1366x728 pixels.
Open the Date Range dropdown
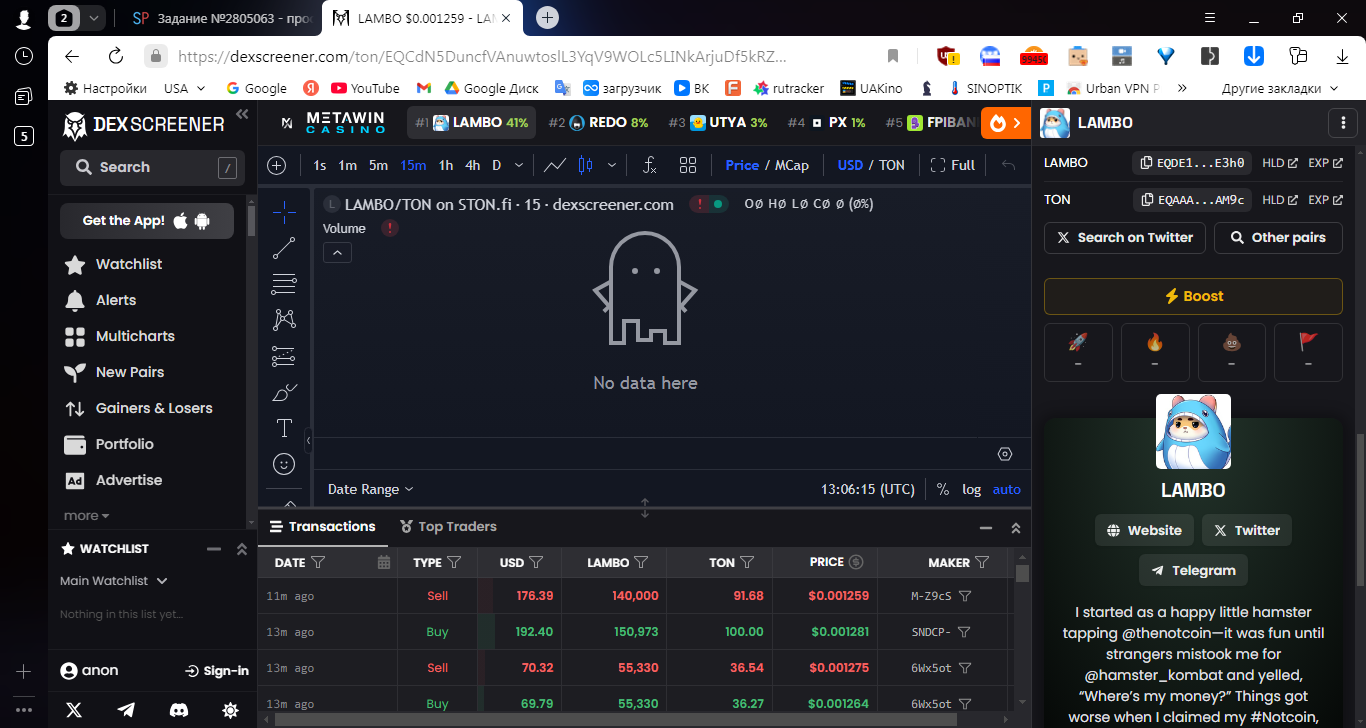tap(370, 489)
